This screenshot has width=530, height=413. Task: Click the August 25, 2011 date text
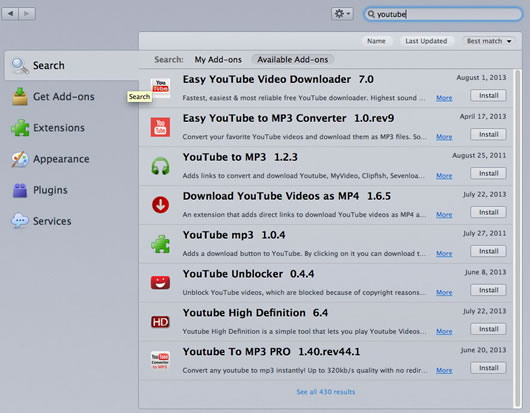[479, 155]
